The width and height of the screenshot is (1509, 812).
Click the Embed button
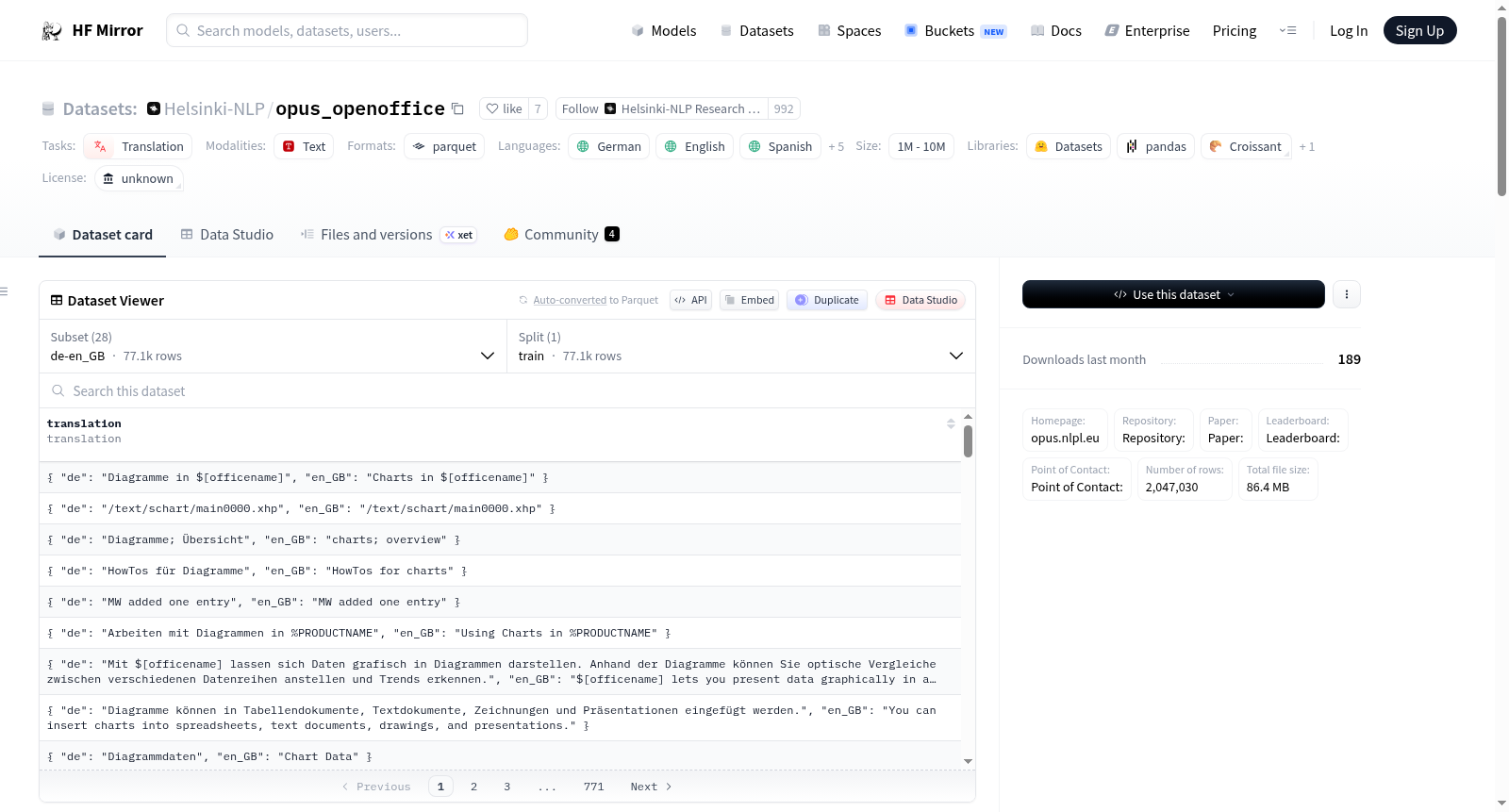click(750, 300)
